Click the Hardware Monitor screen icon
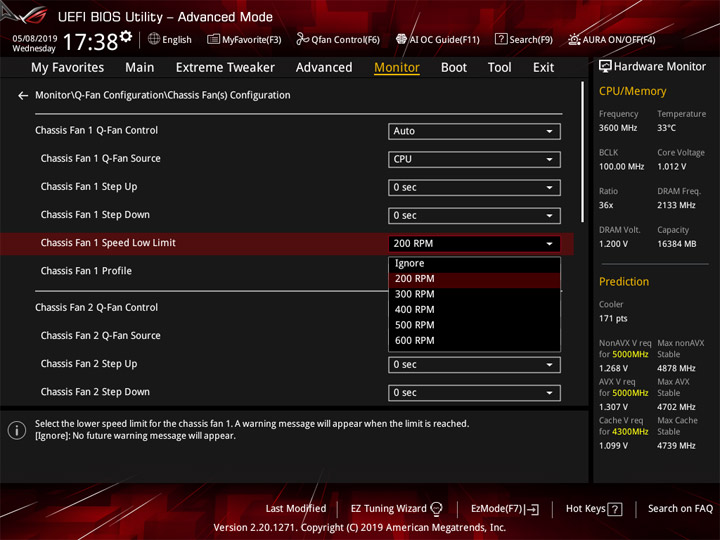720x540 pixels. (605, 66)
